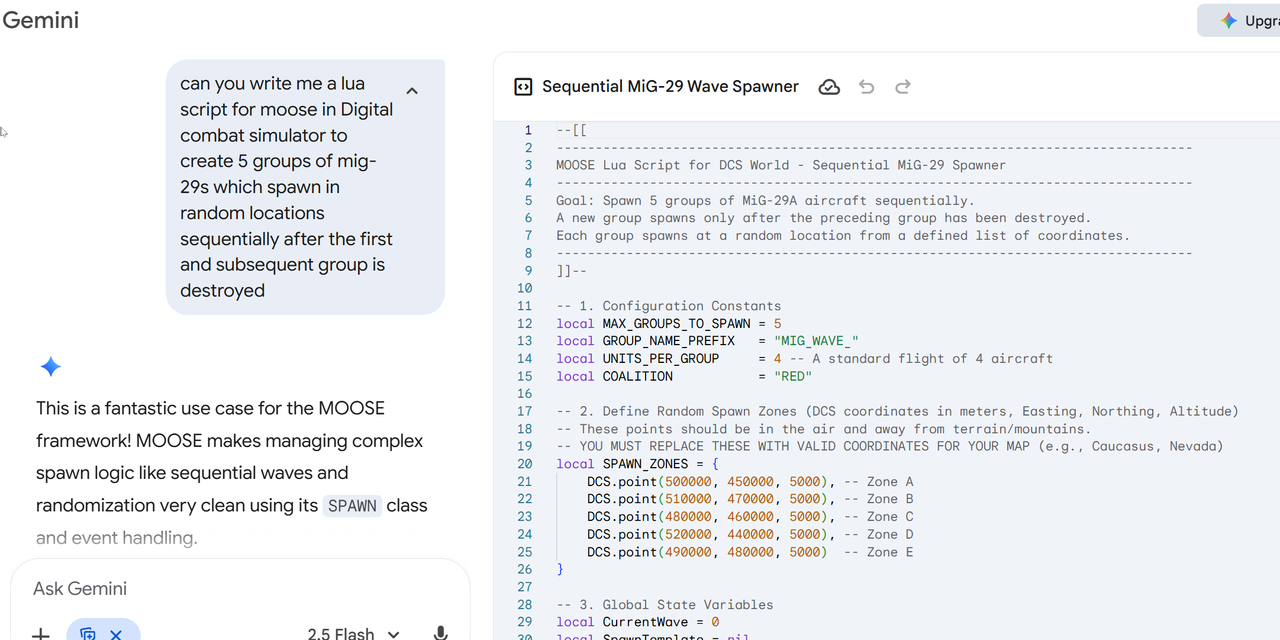Viewport: 1280px width, 640px height.
Task: Click line number 20 in the gutter
Action: point(525,464)
